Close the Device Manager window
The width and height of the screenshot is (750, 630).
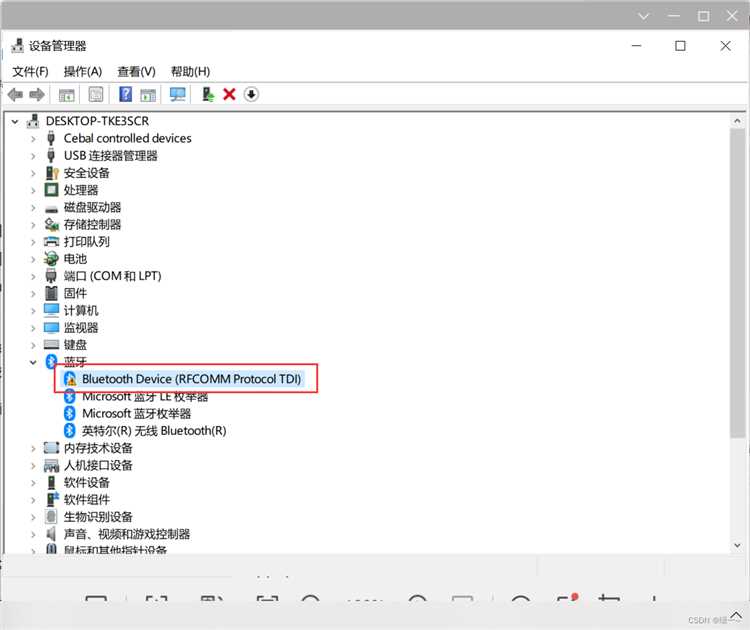tap(725, 45)
